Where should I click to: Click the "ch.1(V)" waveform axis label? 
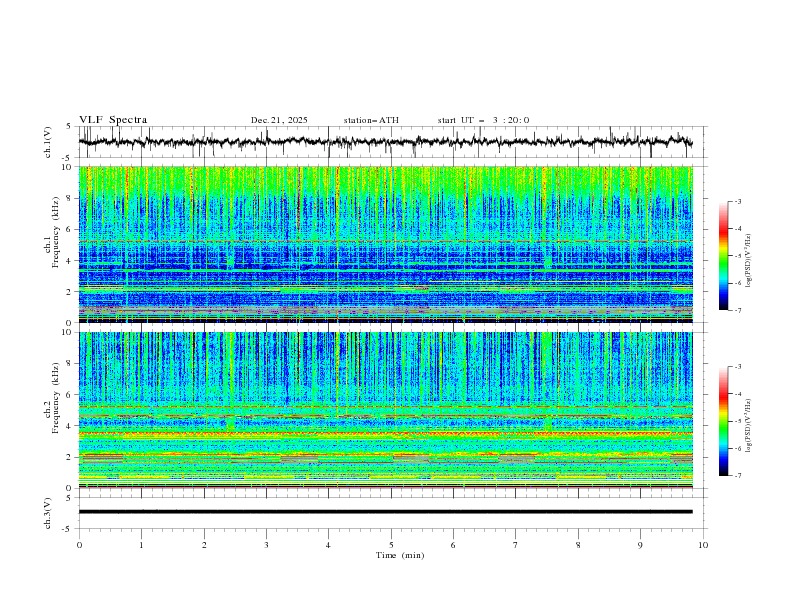[48, 142]
